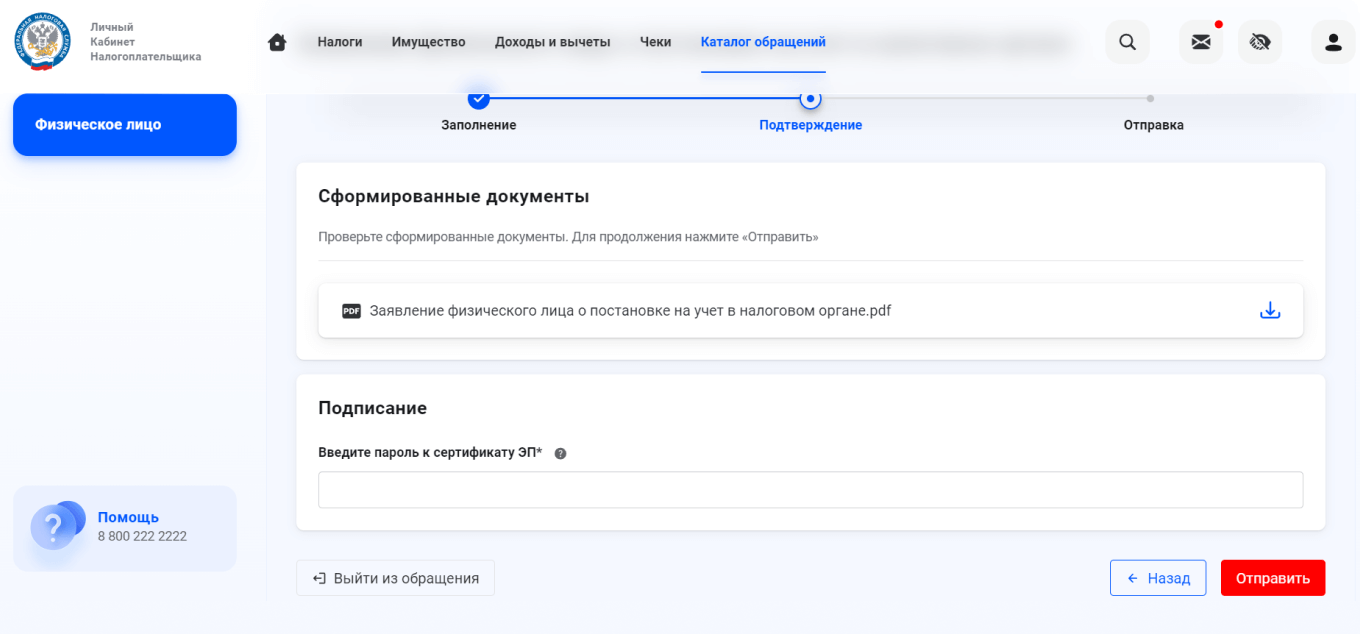Open user profile icon
The height and width of the screenshot is (634, 1360).
1333,42
